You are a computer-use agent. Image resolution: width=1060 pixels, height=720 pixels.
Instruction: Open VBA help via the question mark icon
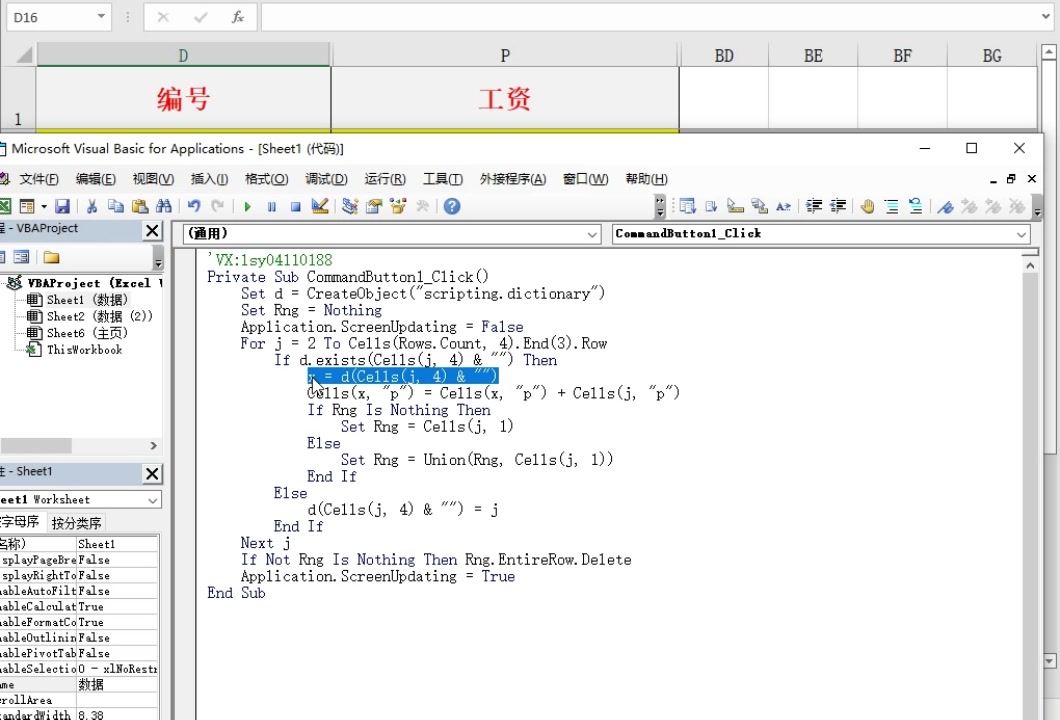(x=451, y=206)
